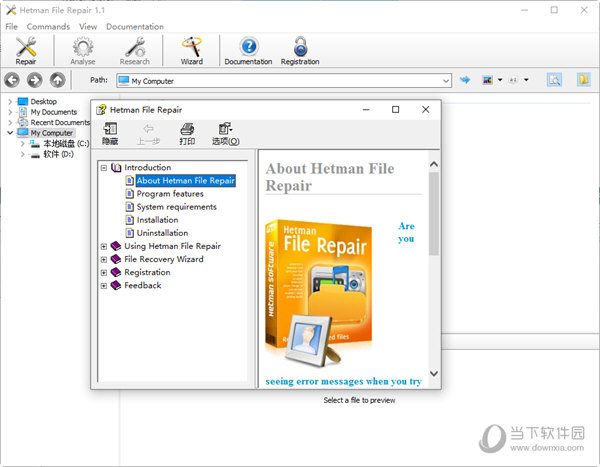
Task: Open the Documentation menu
Action: 135,26
